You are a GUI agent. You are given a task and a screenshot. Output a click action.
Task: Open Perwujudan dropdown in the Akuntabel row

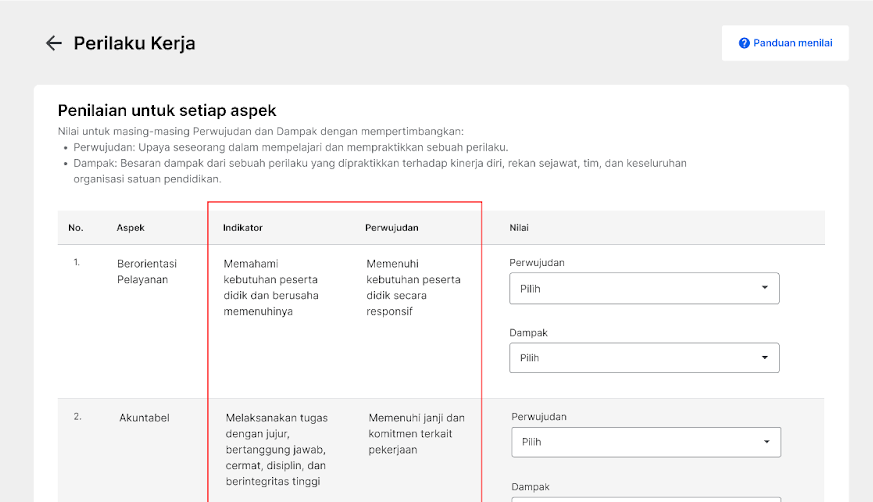pos(645,442)
